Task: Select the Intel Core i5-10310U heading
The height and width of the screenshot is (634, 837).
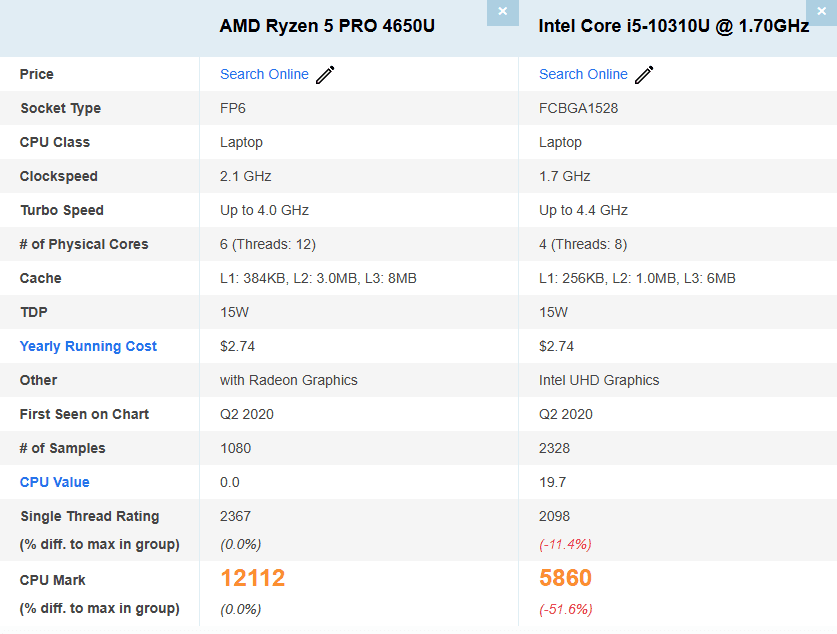Action: pyautogui.click(x=674, y=26)
